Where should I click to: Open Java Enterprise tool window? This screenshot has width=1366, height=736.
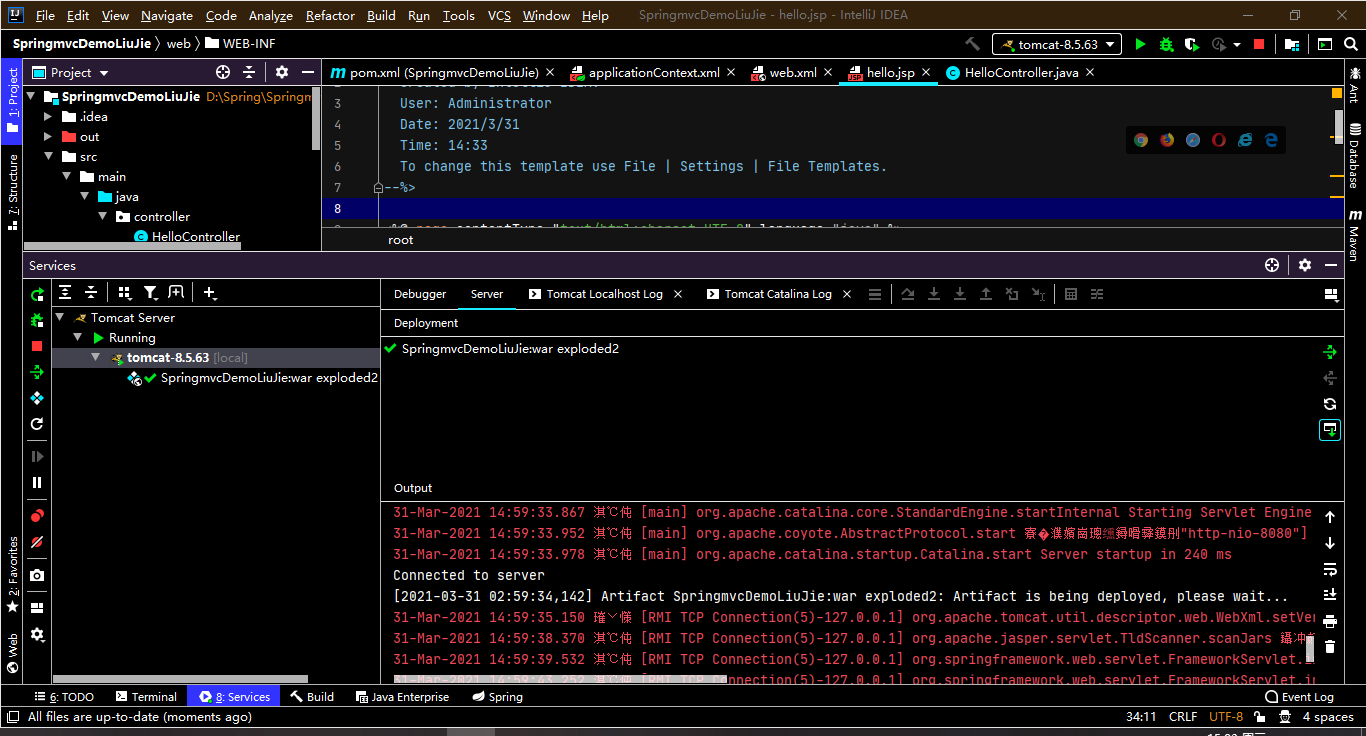[402, 697]
